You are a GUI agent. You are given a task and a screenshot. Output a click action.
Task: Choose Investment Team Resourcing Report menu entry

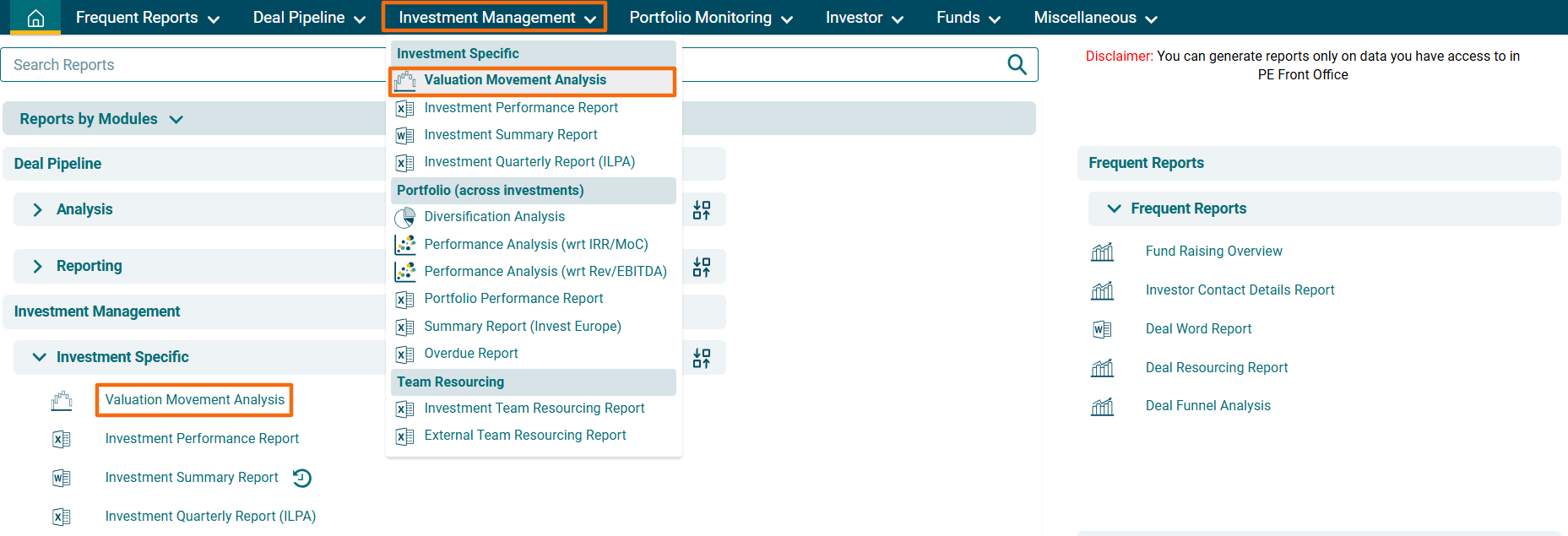pos(534,409)
